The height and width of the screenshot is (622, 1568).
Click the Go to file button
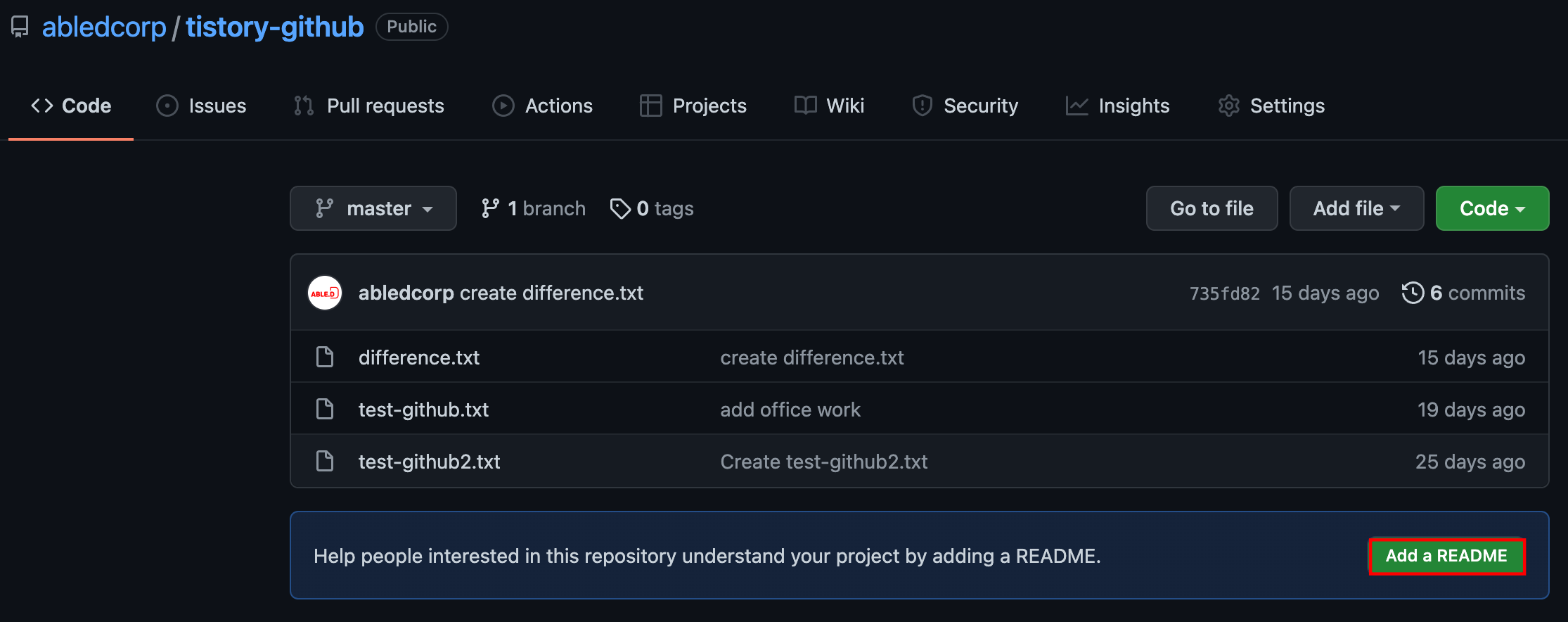(x=1212, y=208)
